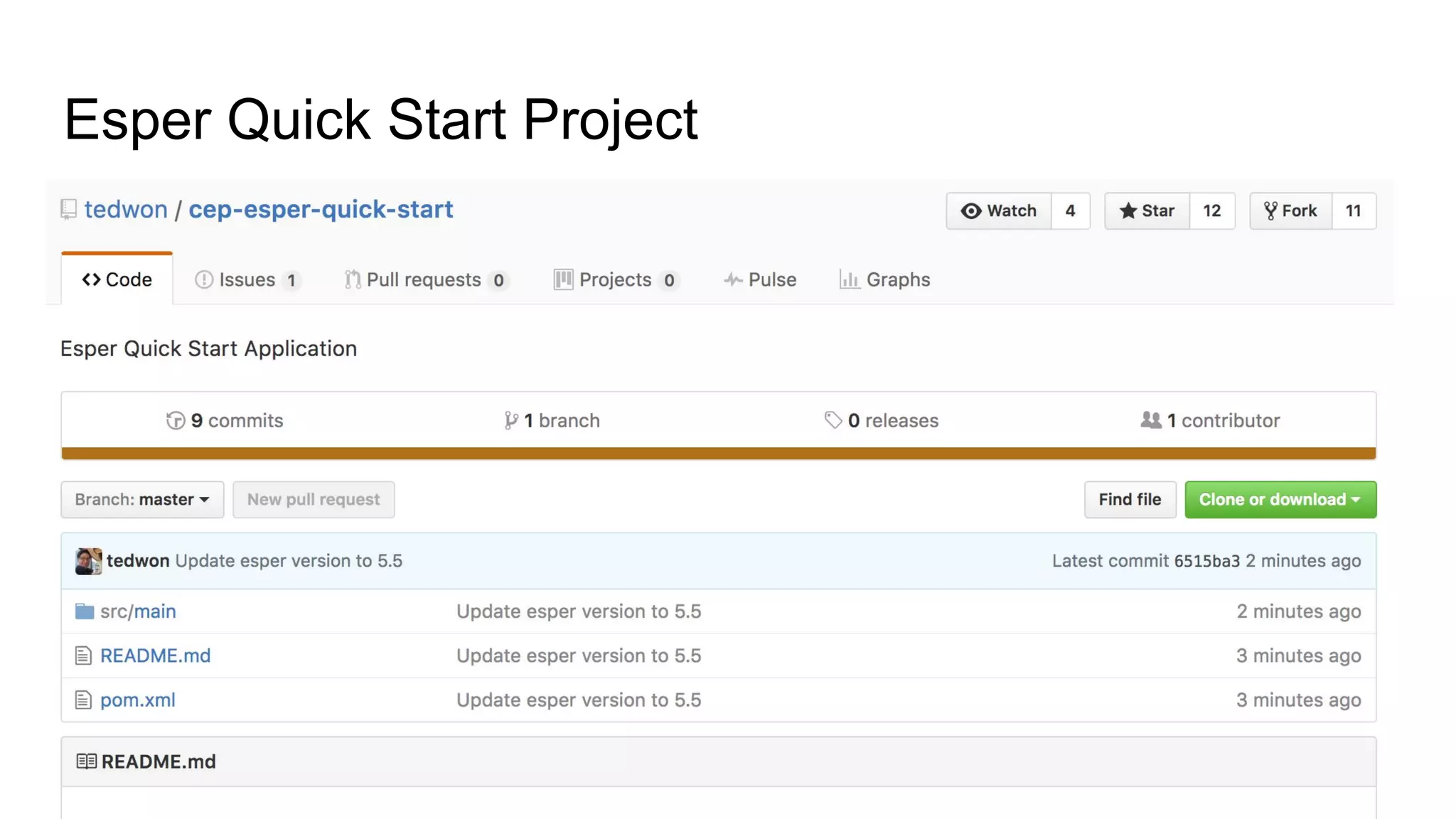Screen dimensions: 1456x819
Task: Open latest commit message 'Update esper version to 5.5'
Action: (289, 561)
